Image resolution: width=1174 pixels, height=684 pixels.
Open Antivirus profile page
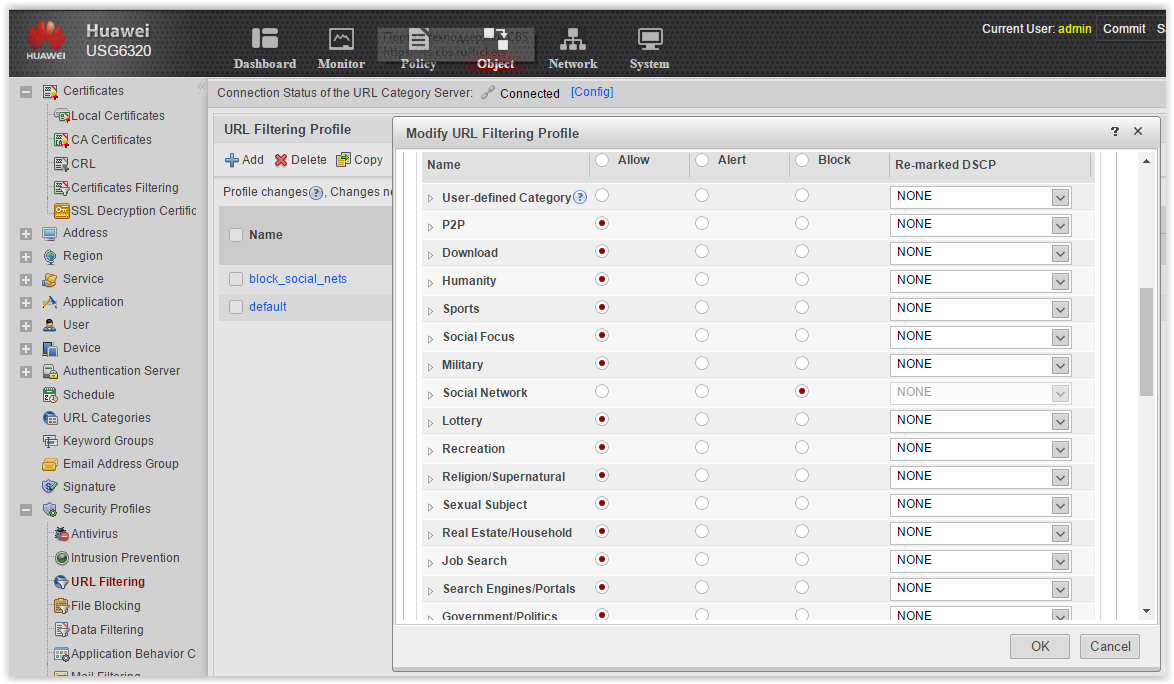coord(94,534)
